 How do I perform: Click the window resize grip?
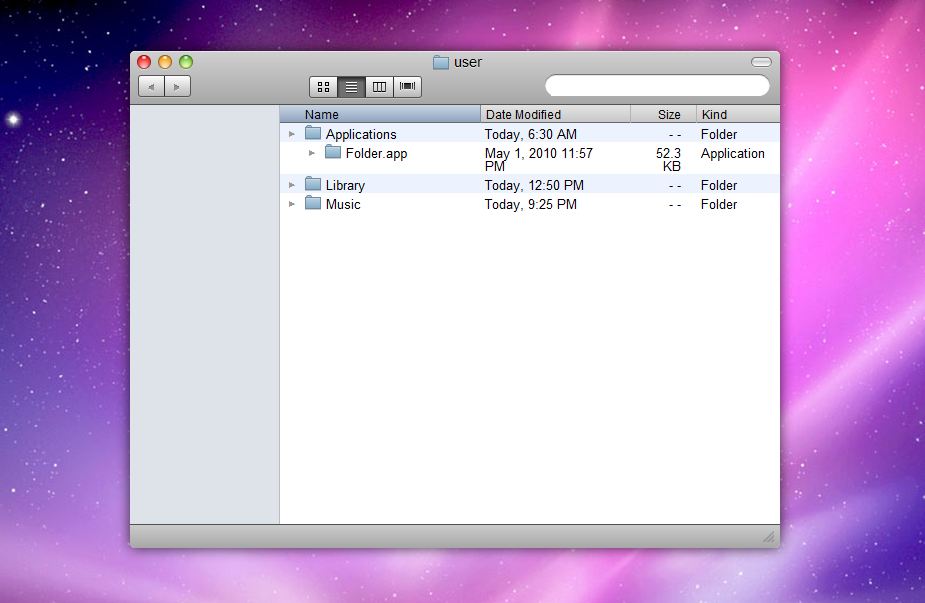click(768, 537)
